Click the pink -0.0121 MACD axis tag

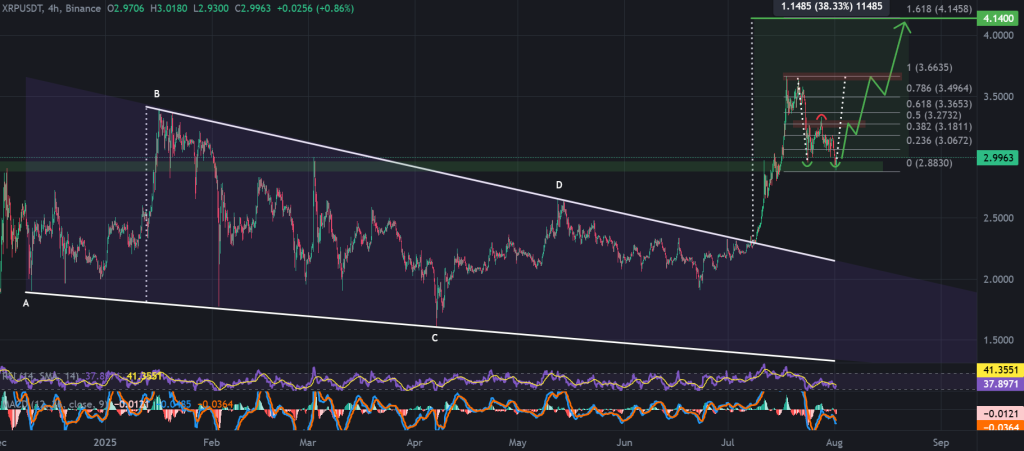click(999, 414)
